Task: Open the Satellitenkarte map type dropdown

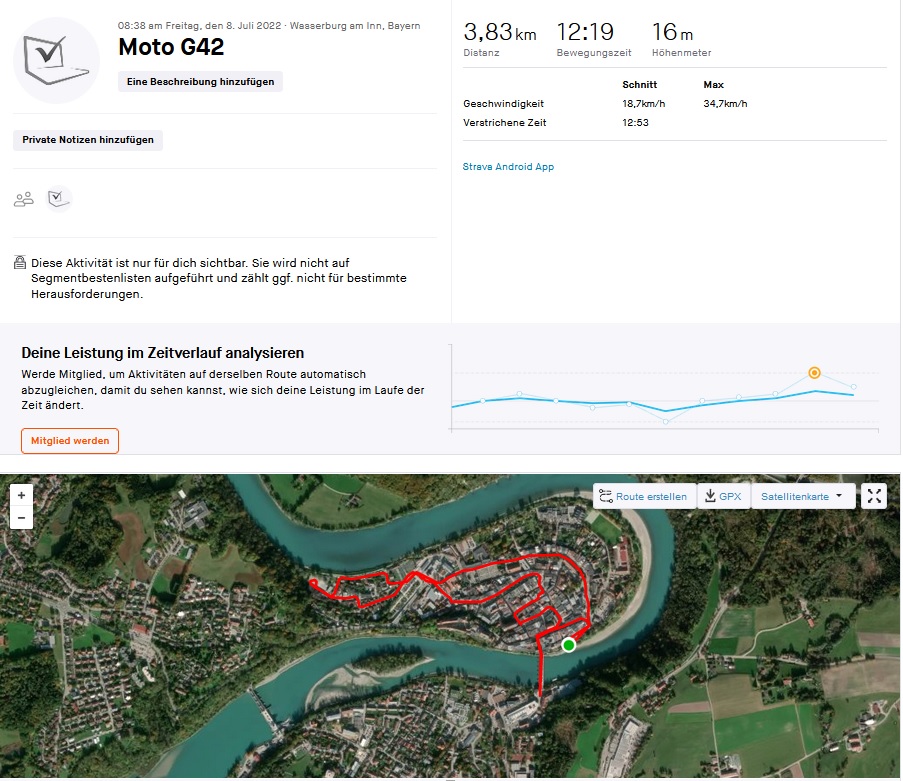Action: tap(803, 496)
